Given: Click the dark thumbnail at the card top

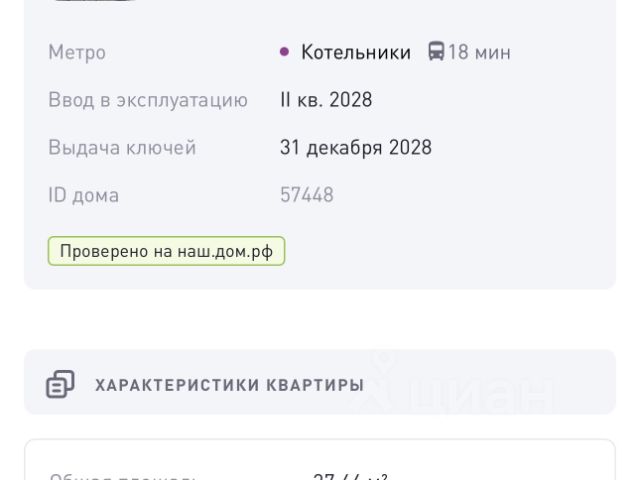Looking at the screenshot, I should 95,0.
